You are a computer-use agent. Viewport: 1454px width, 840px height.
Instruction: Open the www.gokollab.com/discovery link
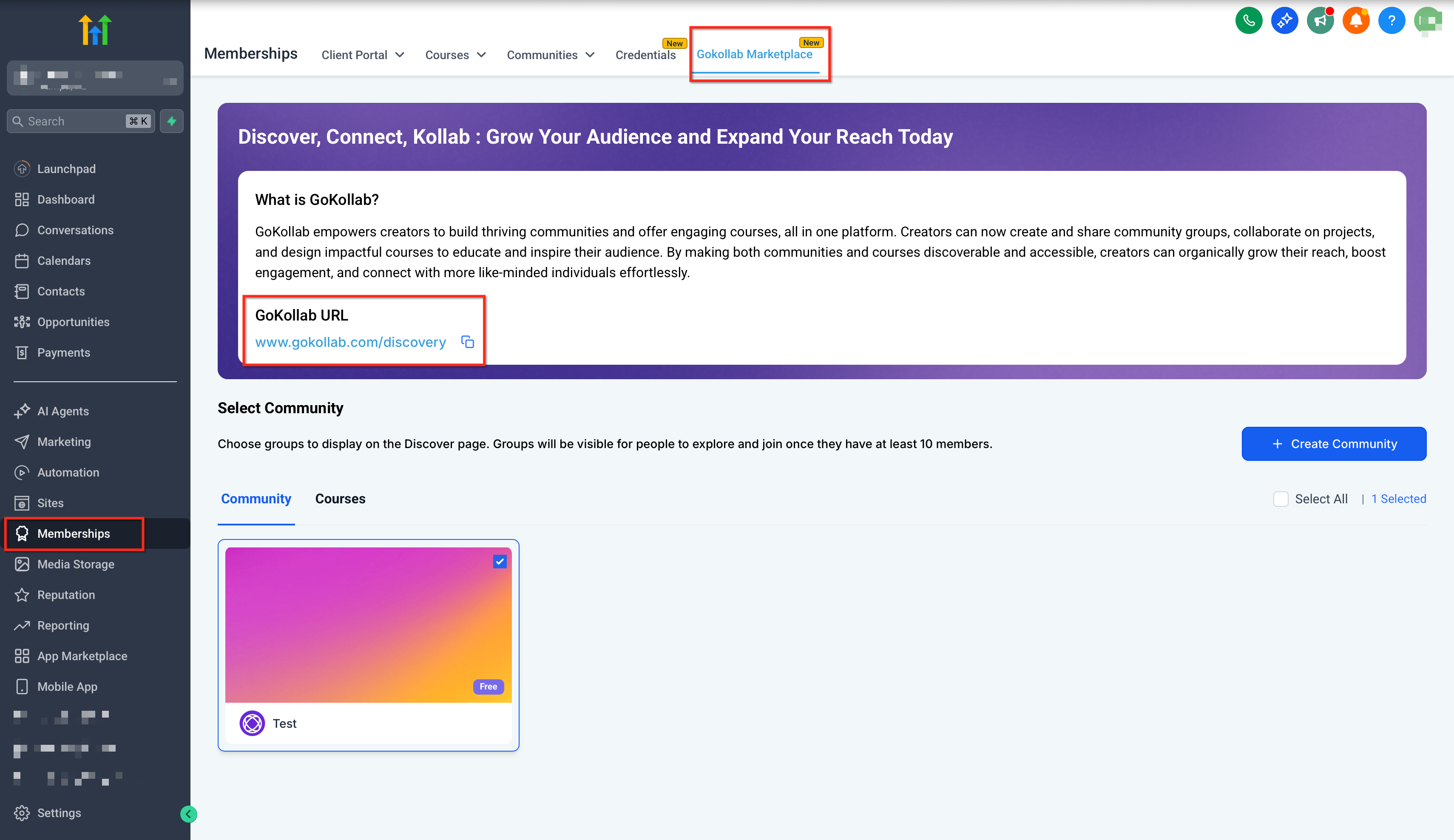350,342
